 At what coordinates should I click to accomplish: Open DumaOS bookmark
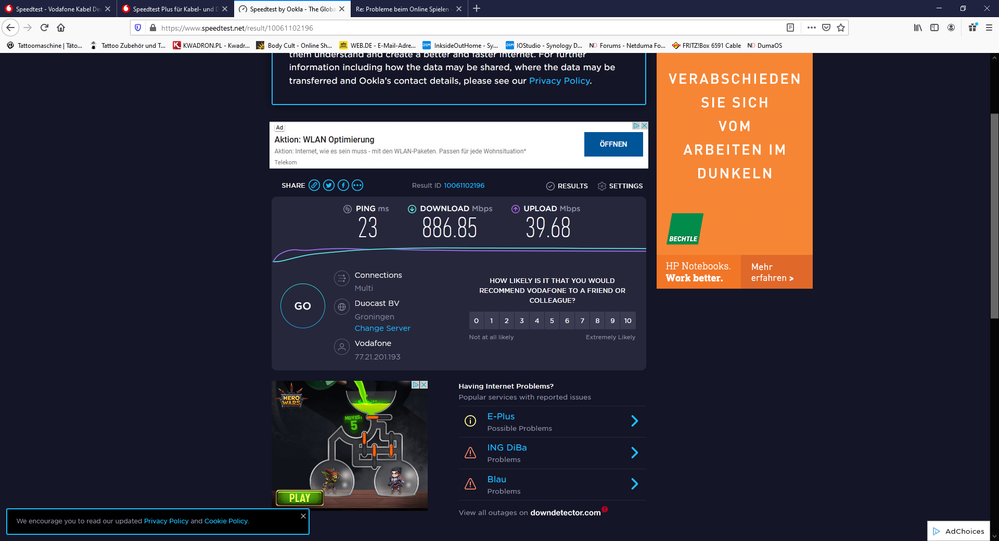click(764, 45)
